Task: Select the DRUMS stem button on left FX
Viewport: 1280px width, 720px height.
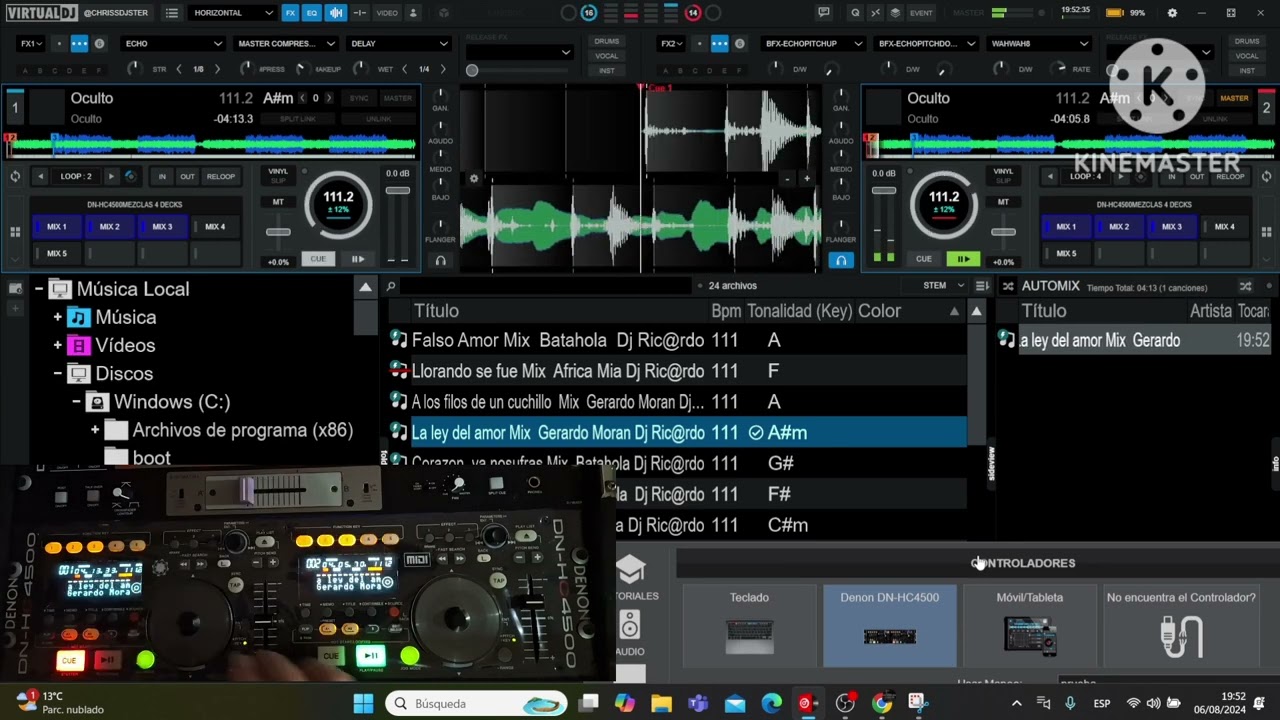Action: tap(606, 42)
